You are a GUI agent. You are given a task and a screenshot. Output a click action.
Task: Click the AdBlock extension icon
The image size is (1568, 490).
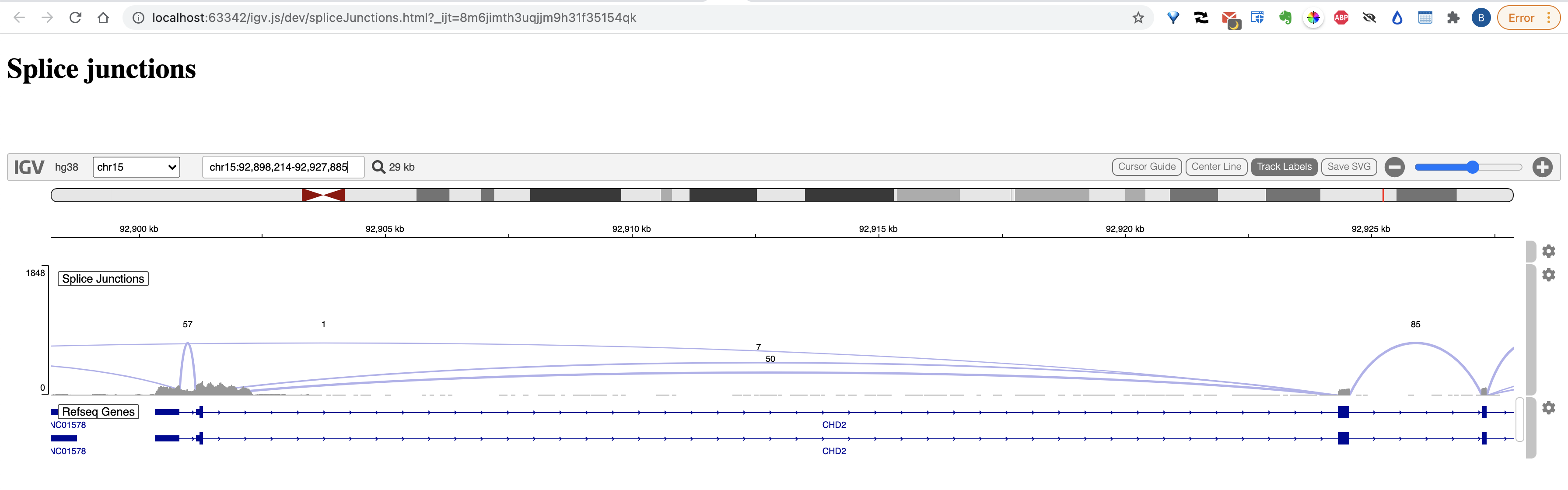click(x=1341, y=17)
